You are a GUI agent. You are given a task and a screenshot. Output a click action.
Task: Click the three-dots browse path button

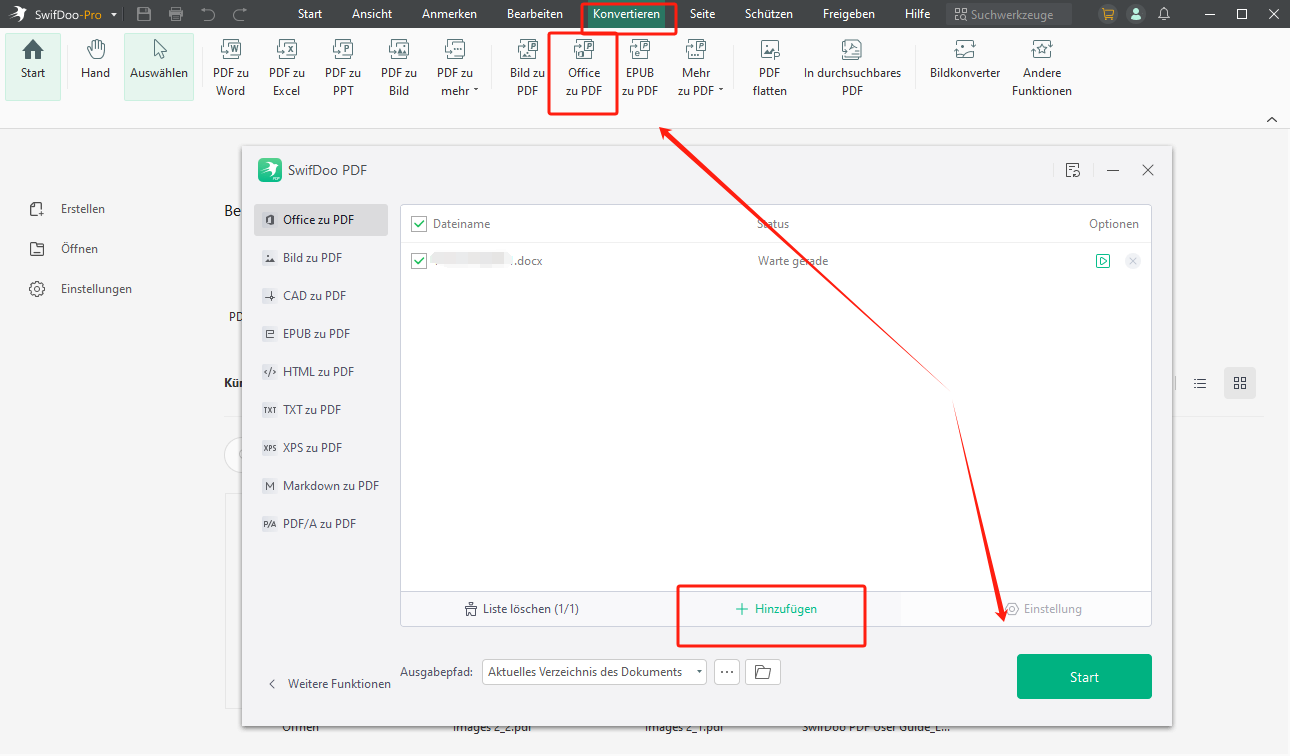[727, 672]
